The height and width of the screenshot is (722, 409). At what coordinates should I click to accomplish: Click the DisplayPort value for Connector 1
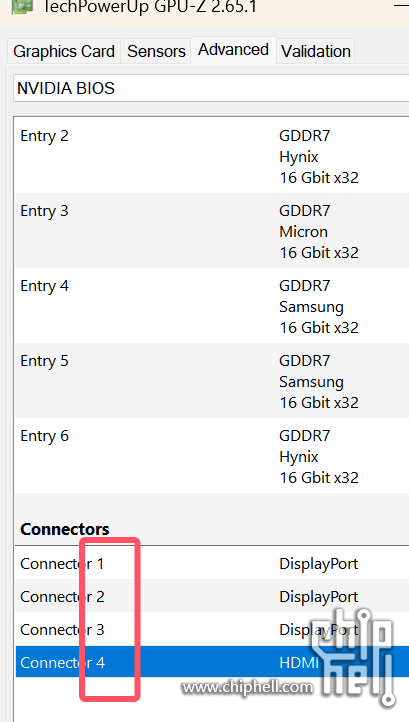coord(319,564)
